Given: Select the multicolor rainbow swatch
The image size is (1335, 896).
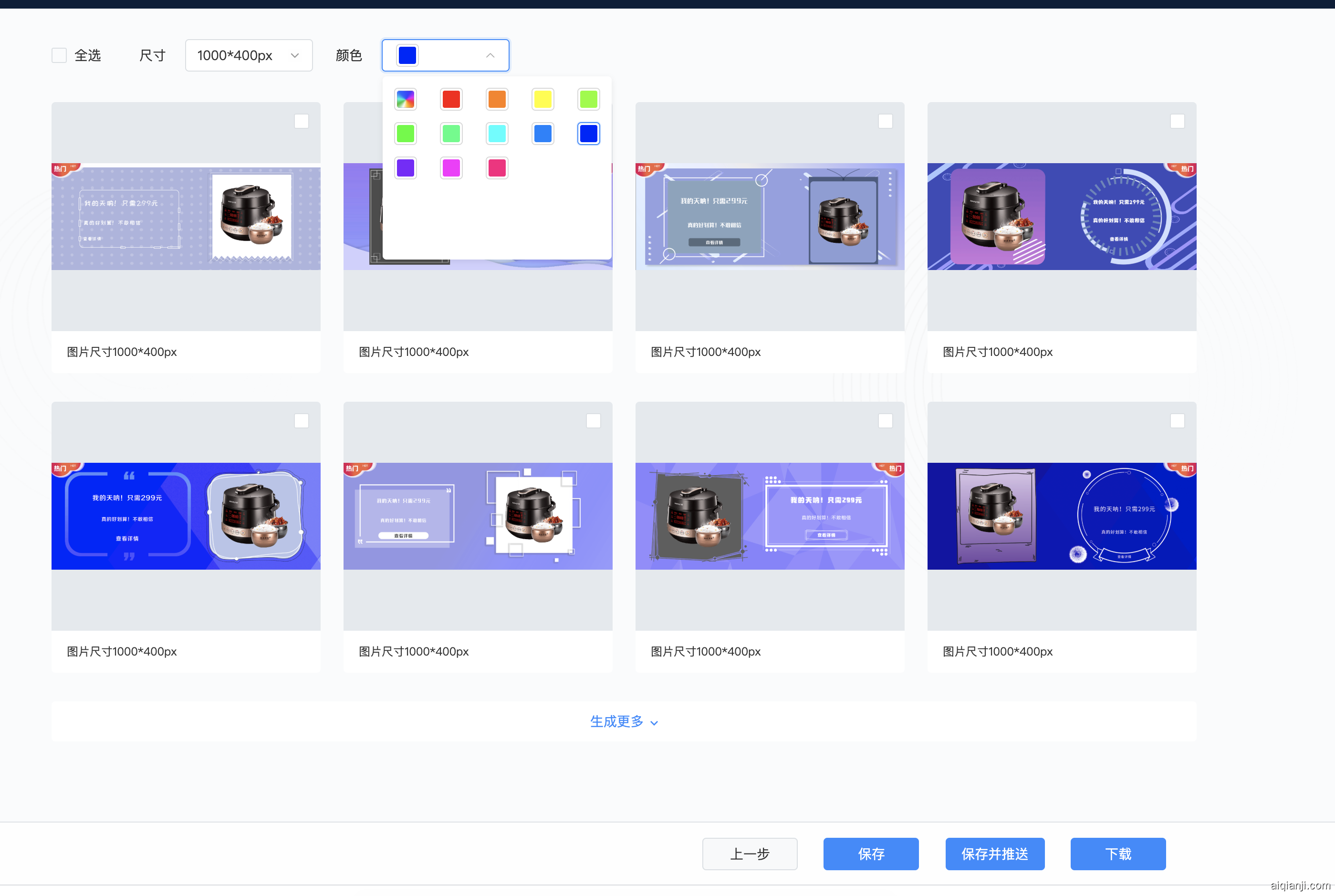Looking at the screenshot, I should (405, 99).
